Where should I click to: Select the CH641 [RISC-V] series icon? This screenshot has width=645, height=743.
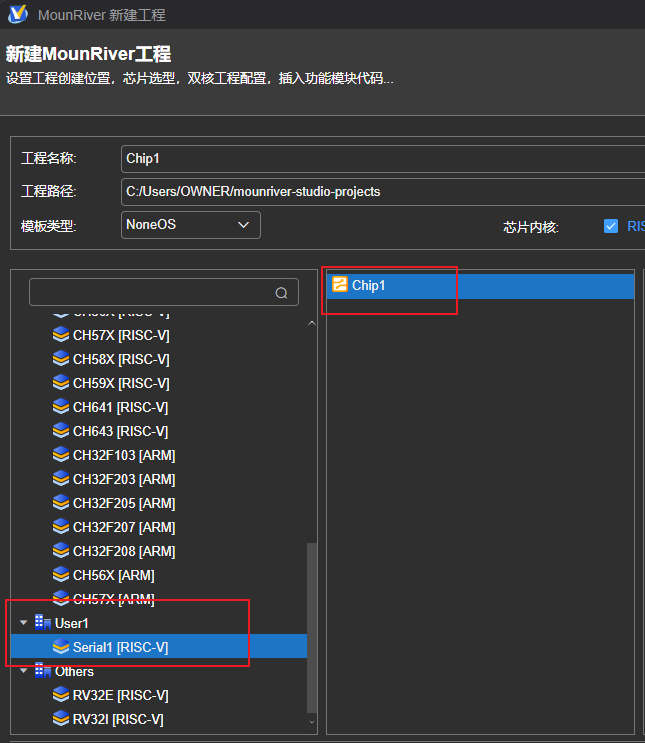[61, 407]
